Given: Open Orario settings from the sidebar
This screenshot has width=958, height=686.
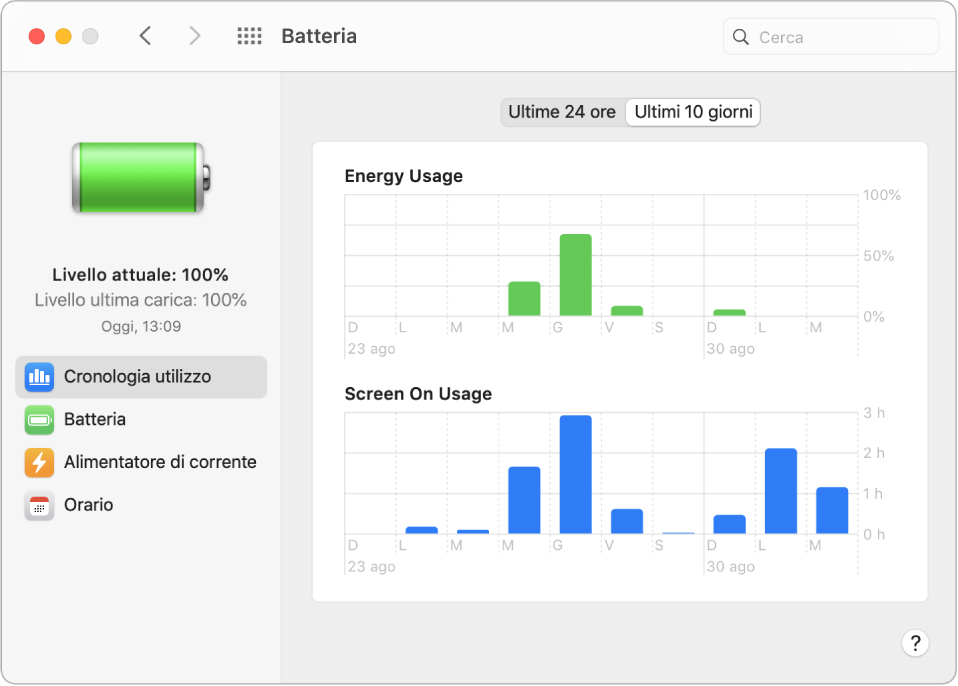Looking at the screenshot, I should pyautogui.click(x=38, y=505).
